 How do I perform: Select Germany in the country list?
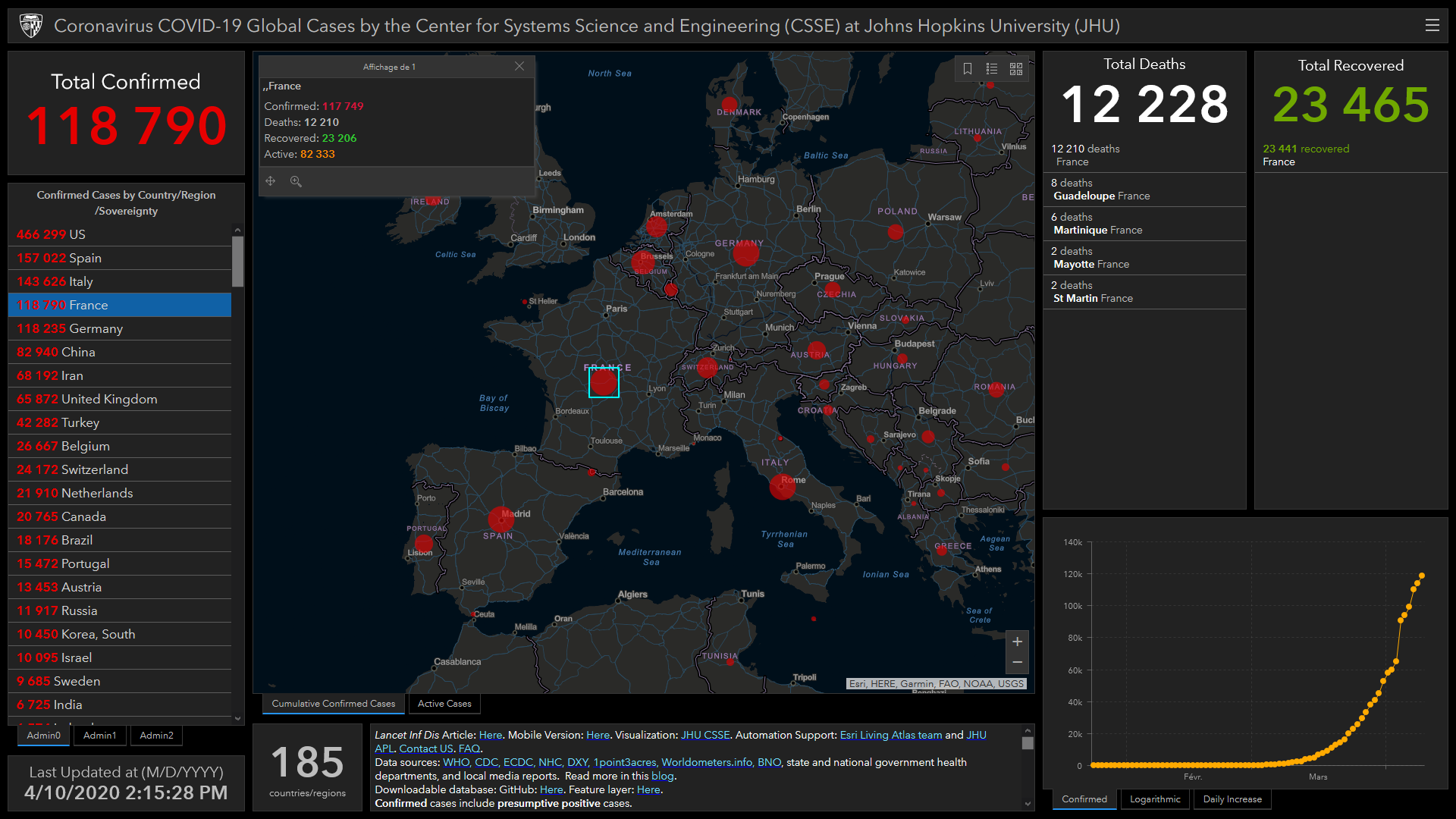[x=120, y=328]
